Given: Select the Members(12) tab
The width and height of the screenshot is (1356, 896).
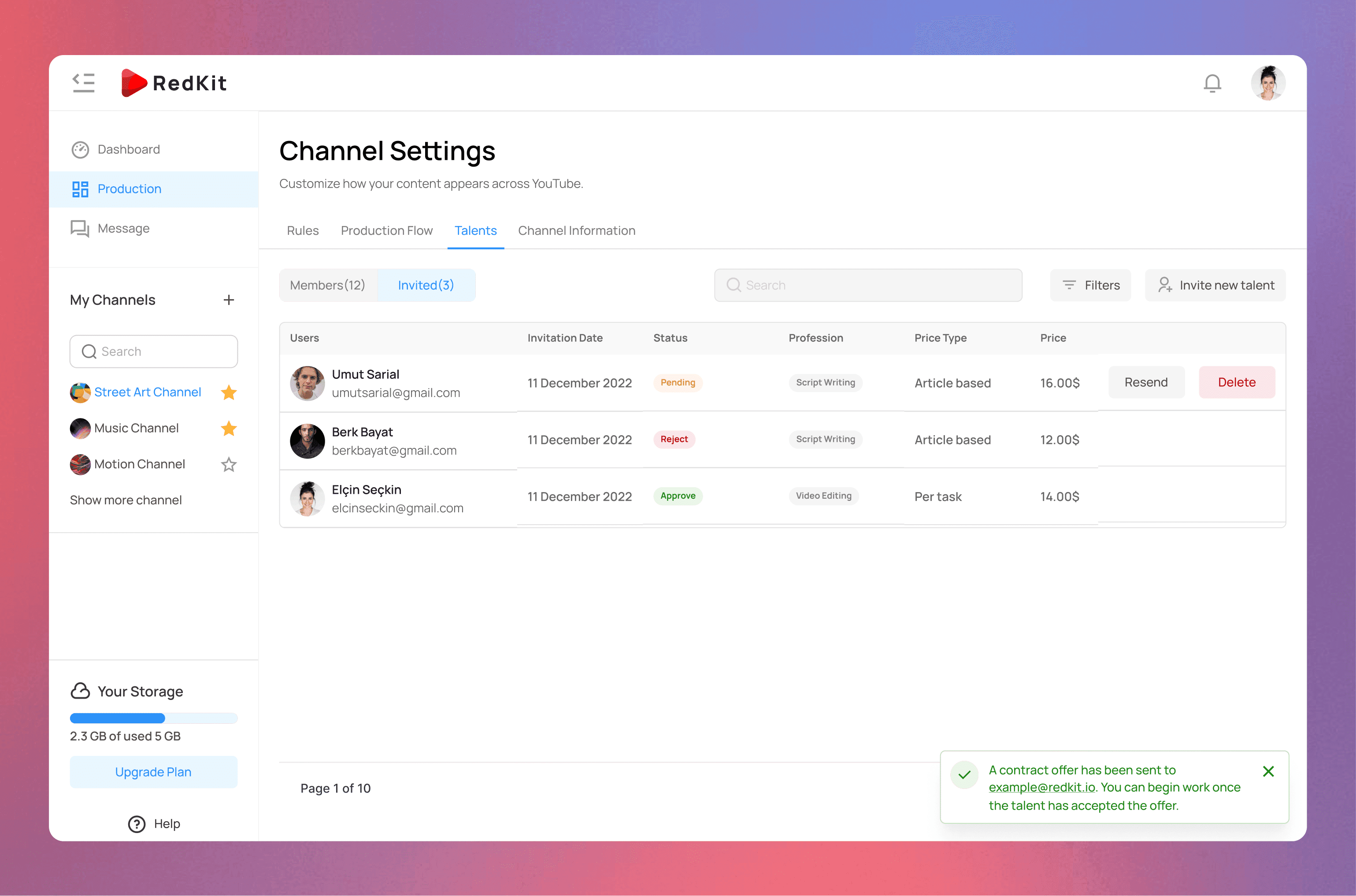Looking at the screenshot, I should click(327, 285).
